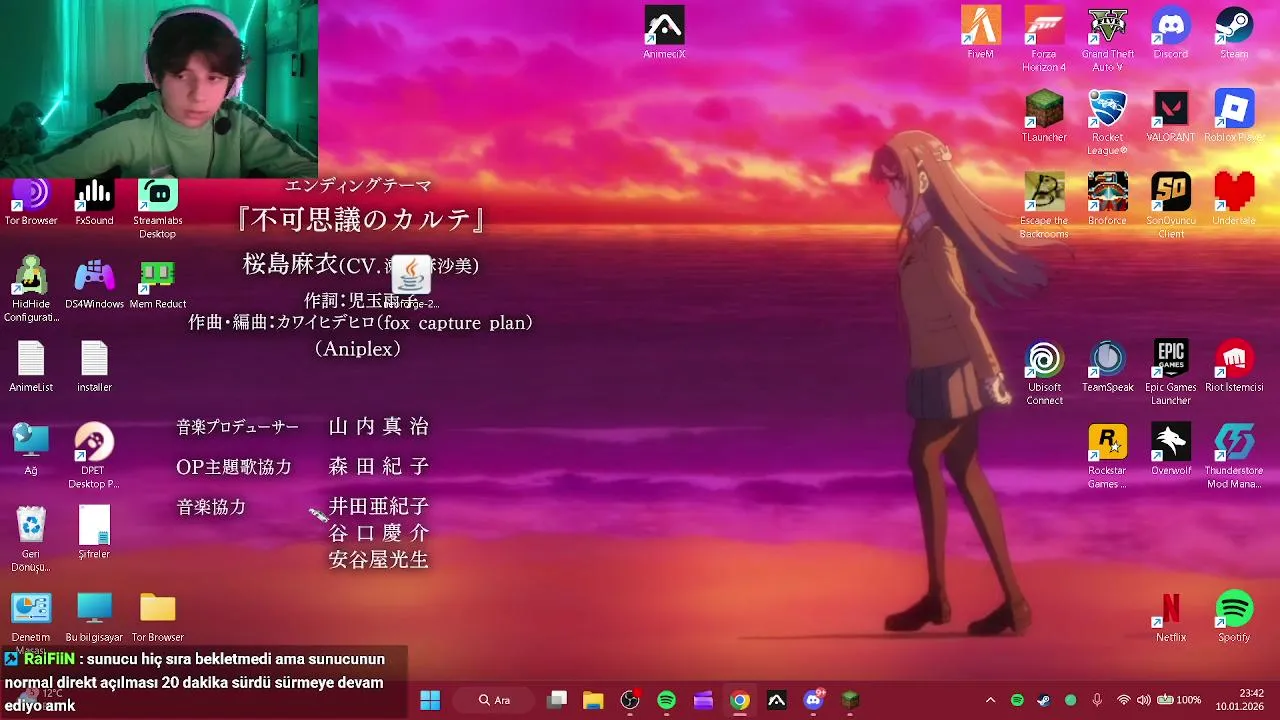The width and height of the screenshot is (1280, 720).
Task: Select the Rocket League desktop icon
Action: 1107,122
